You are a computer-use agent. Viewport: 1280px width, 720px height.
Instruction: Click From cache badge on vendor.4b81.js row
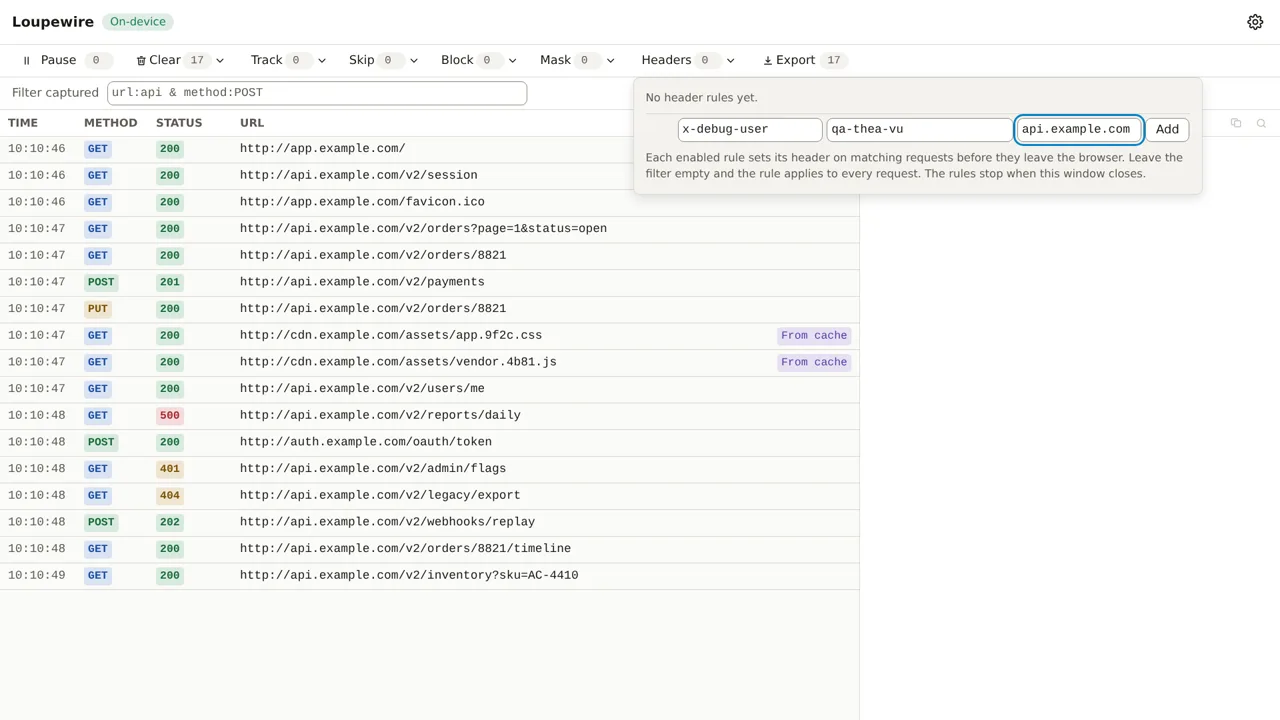point(814,362)
